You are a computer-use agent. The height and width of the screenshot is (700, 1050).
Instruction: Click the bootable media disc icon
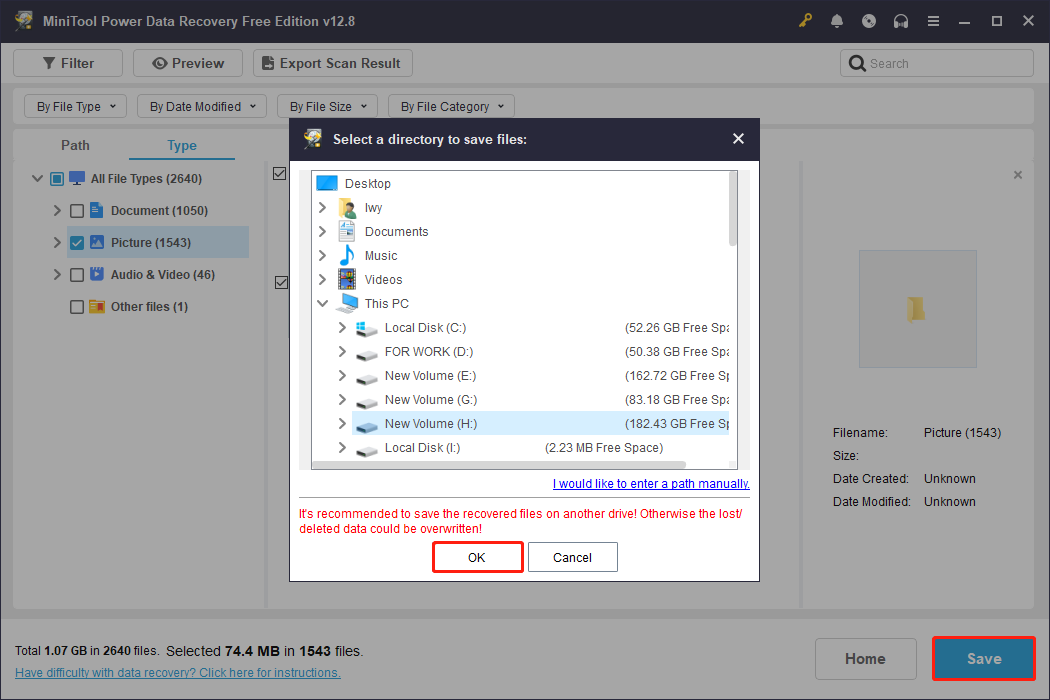point(869,20)
